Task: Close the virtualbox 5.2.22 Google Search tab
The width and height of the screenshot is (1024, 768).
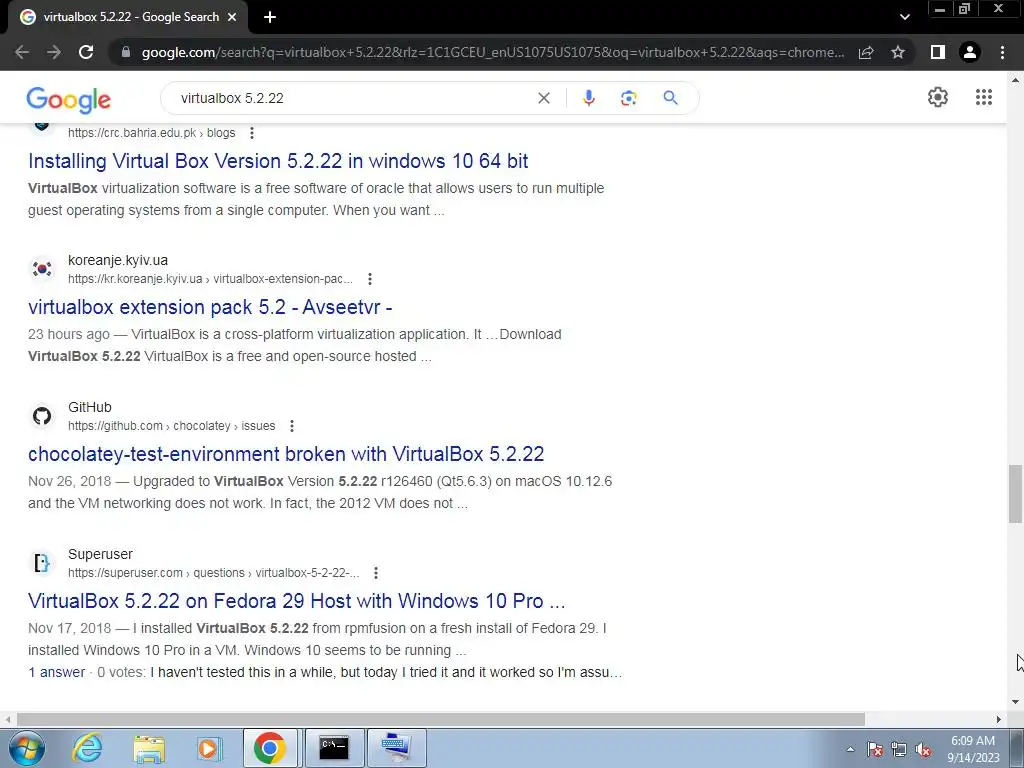Action: pyautogui.click(x=232, y=17)
